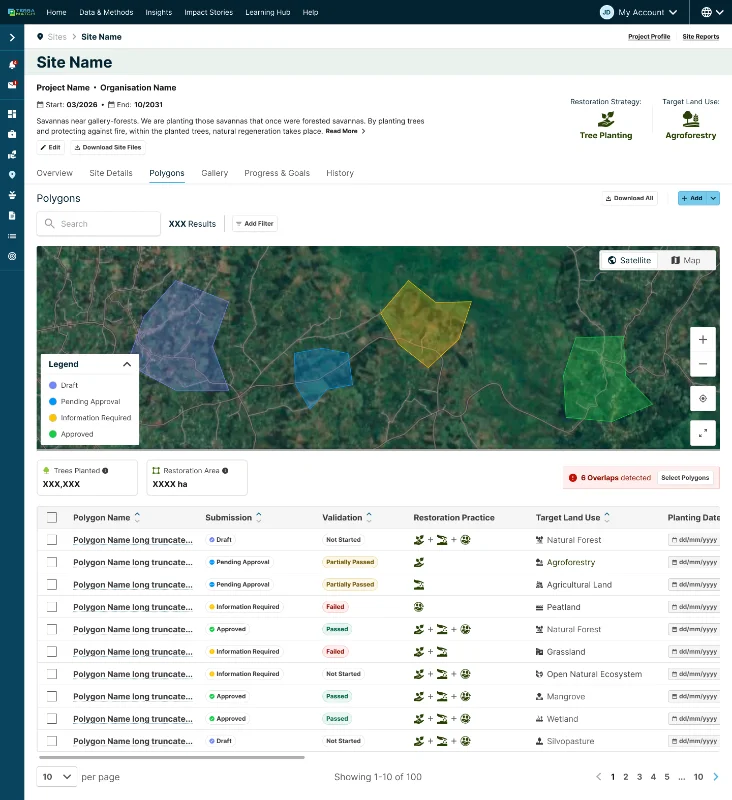The image size is (732, 800).
Task: Collapse the Legend panel
Action: point(127,364)
